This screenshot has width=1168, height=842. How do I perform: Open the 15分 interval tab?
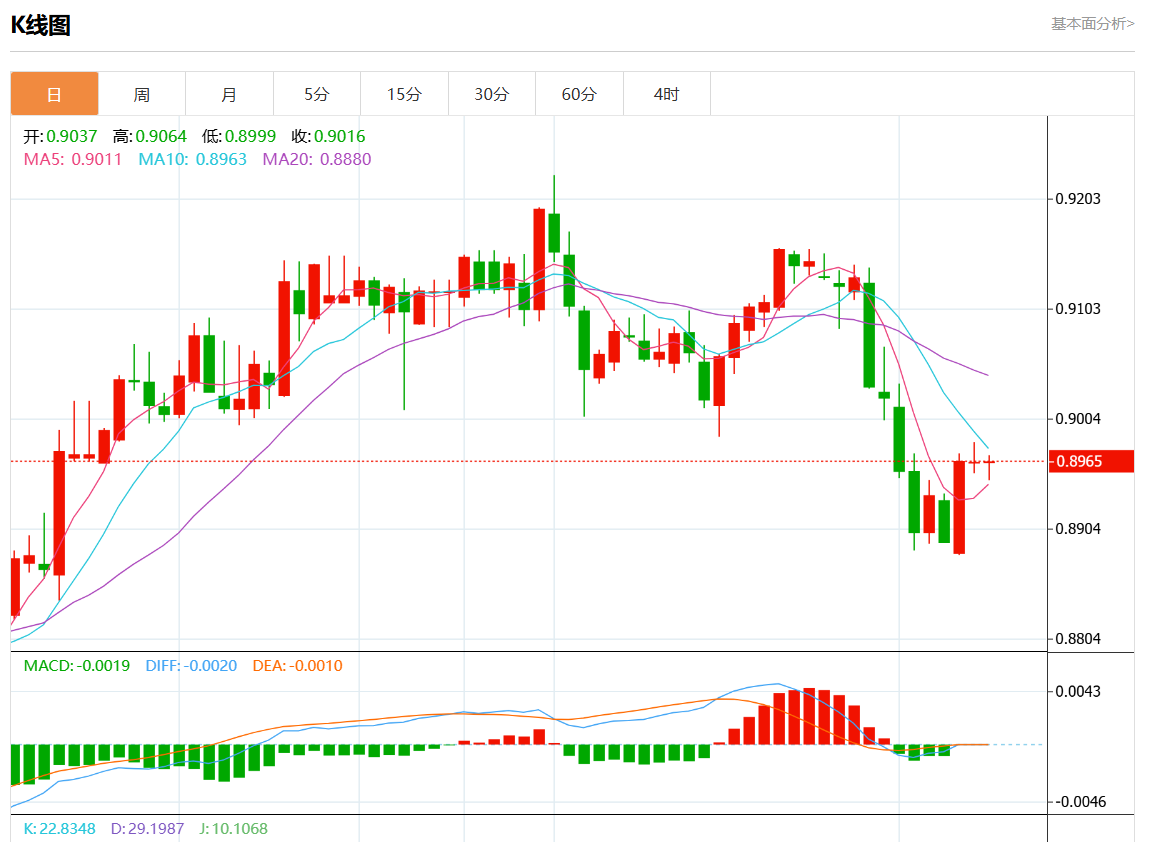[x=404, y=94]
